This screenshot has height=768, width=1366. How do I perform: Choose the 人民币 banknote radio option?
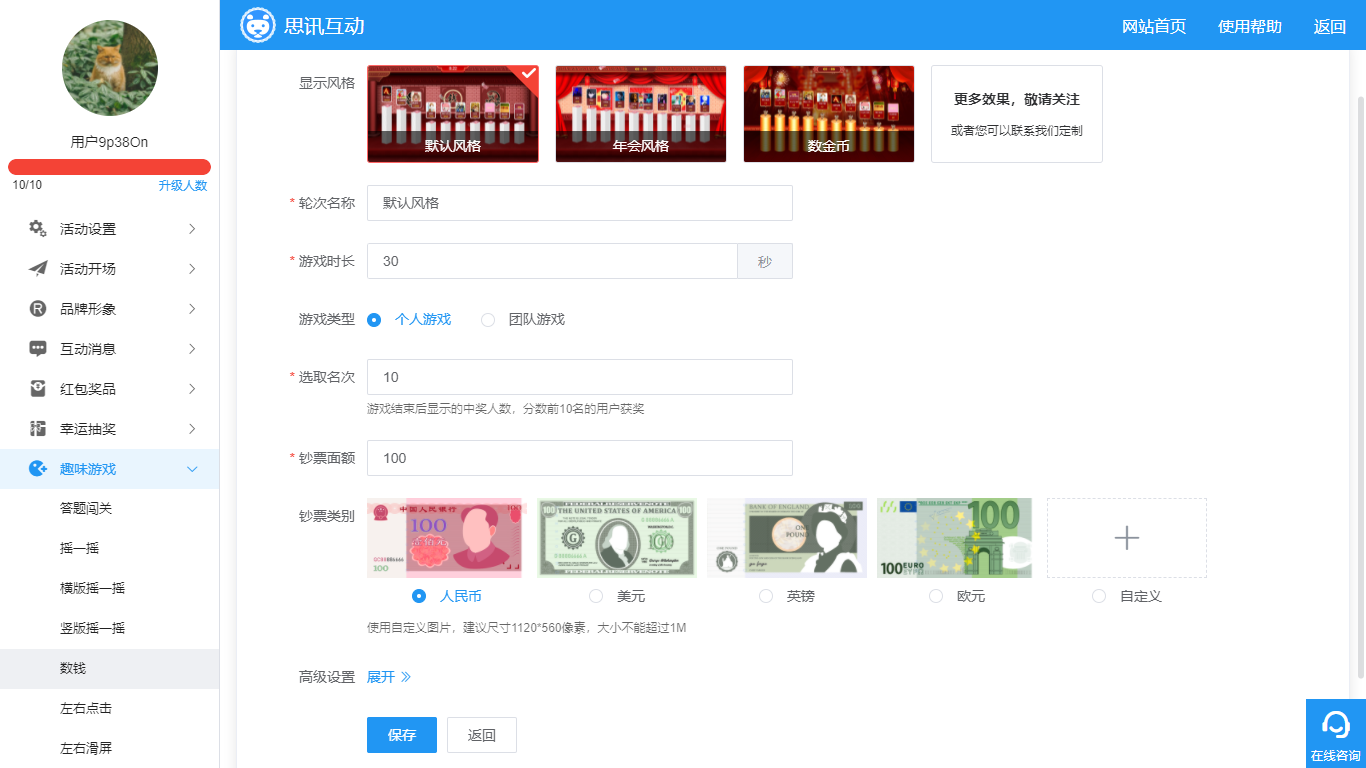click(x=419, y=596)
